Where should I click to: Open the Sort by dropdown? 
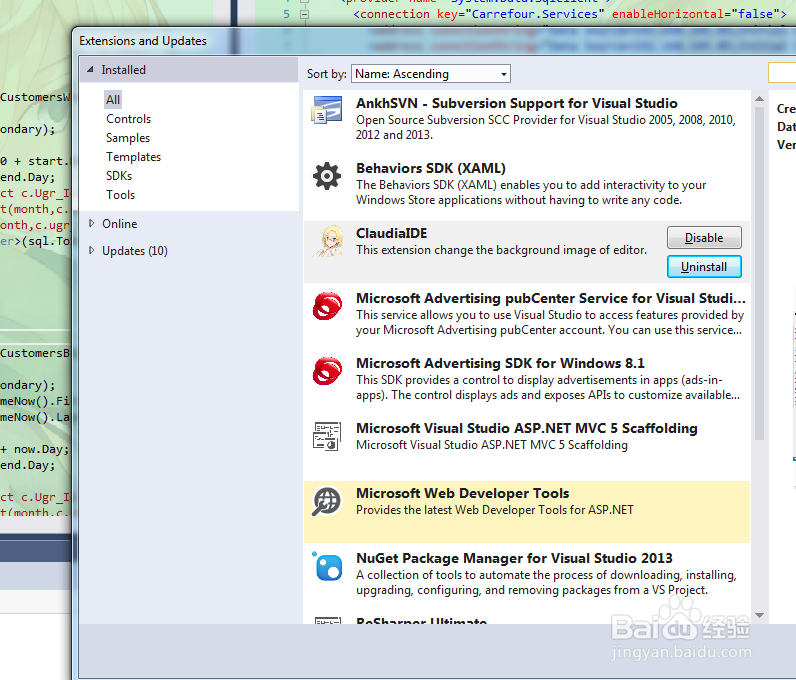point(430,74)
